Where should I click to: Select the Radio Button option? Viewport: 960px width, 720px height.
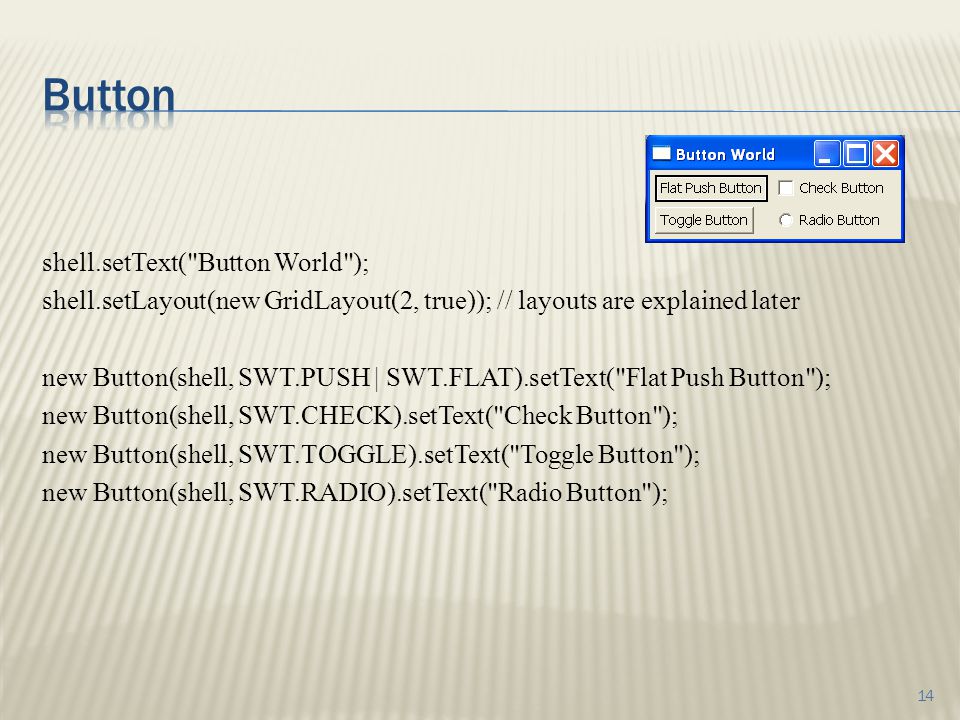tap(786, 220)
